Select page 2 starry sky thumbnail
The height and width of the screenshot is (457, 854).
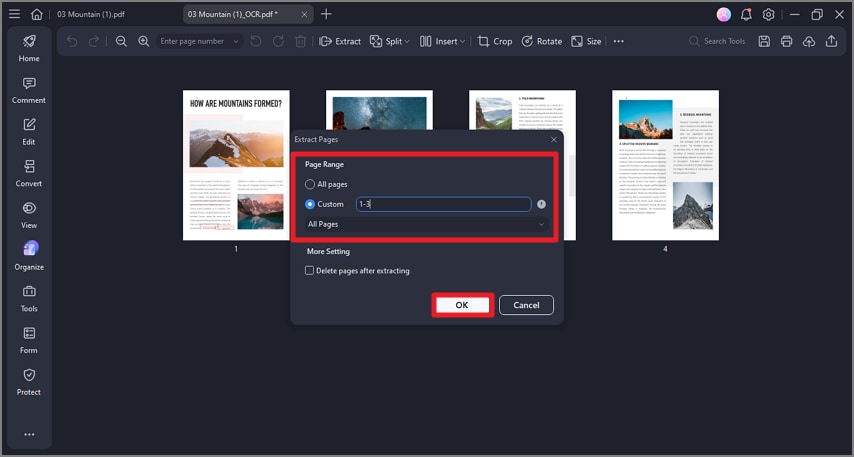coord(380,110)
